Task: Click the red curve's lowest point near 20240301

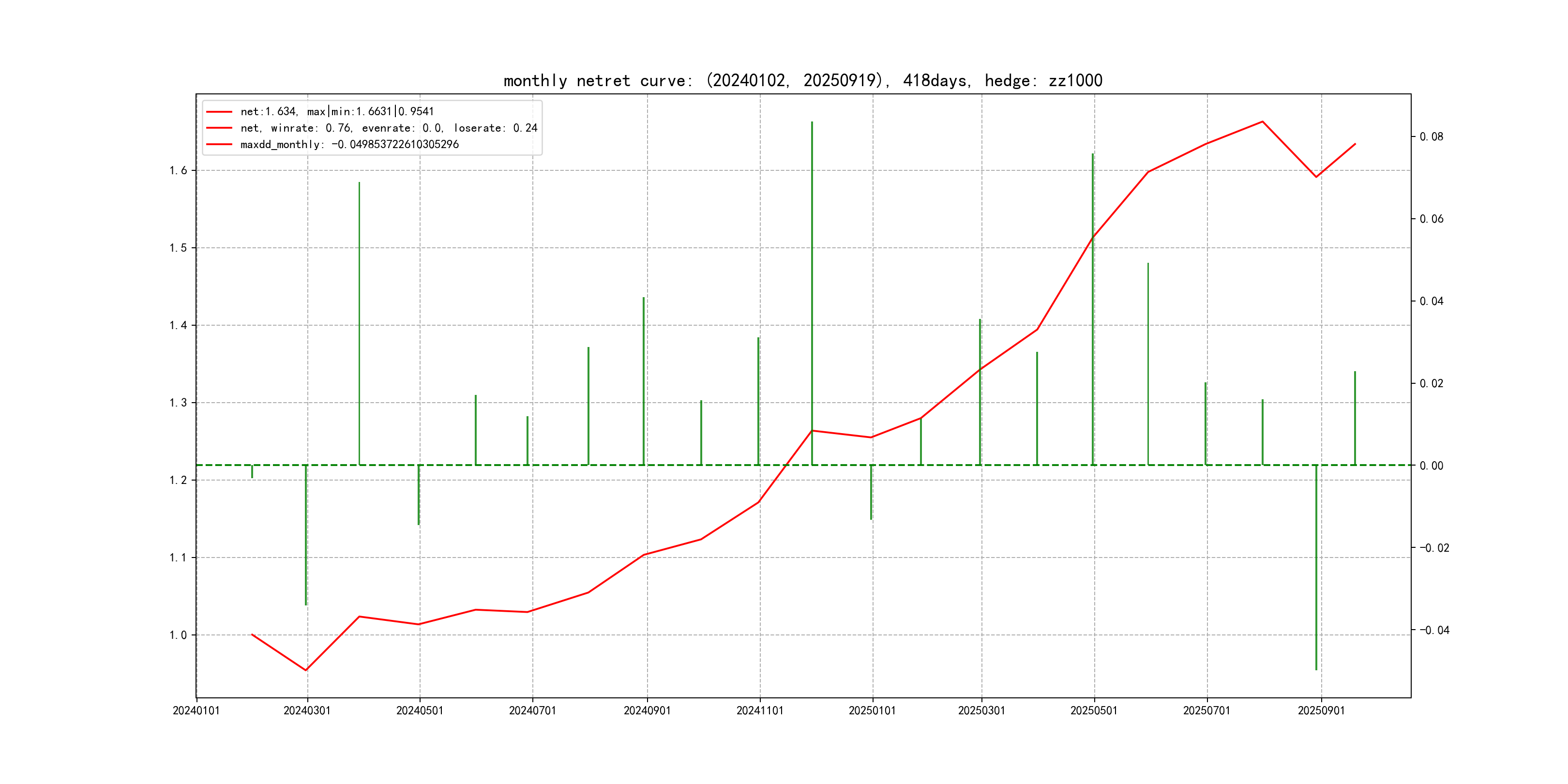Action: pos(305,670)
